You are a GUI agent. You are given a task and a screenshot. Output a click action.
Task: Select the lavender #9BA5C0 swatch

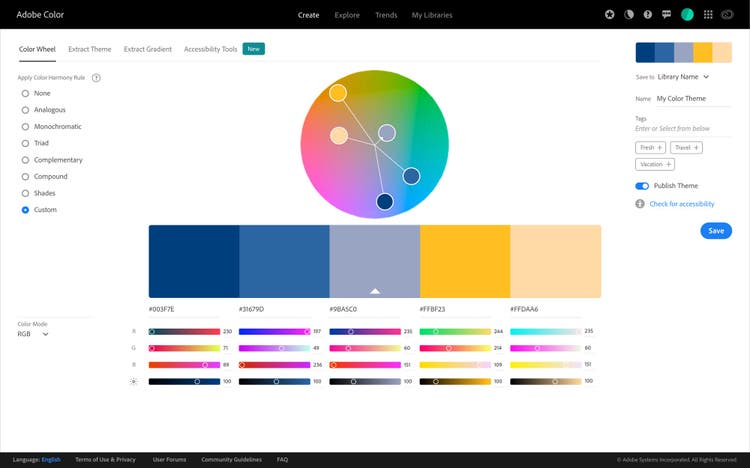click(375, 261)
